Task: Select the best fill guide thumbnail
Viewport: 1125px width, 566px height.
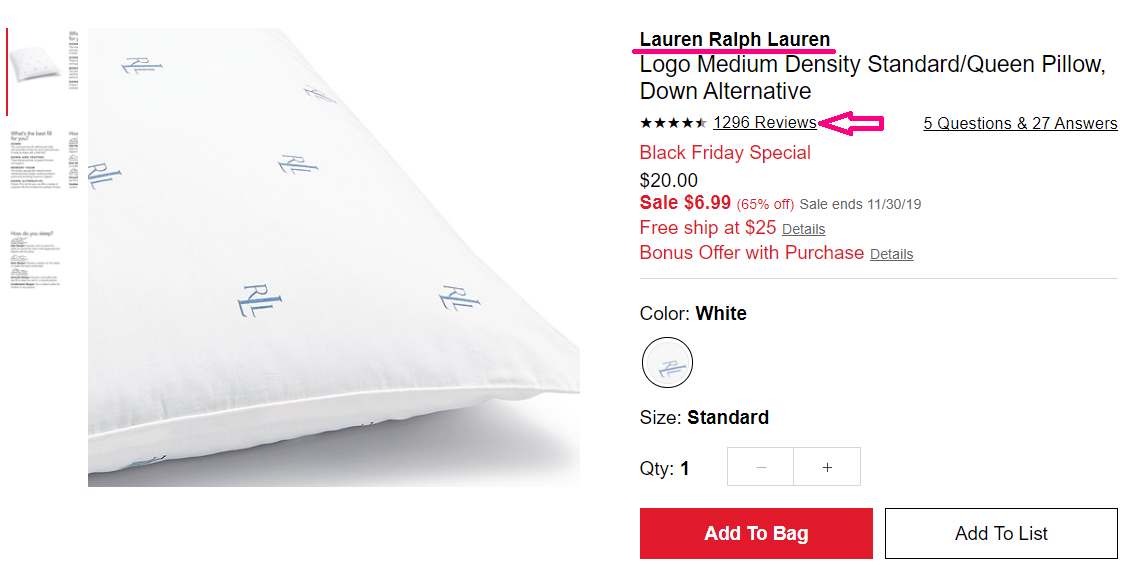Action: pos(44,160)
